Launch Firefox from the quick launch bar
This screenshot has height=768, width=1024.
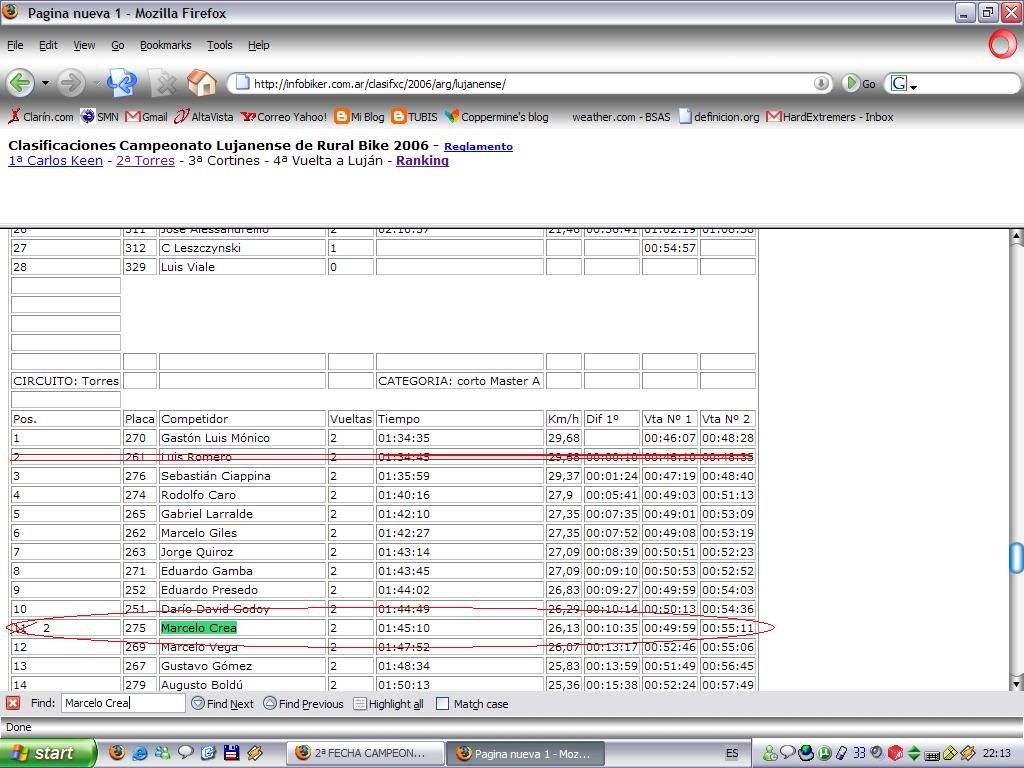pyautogui.click(x=117, y=753)
